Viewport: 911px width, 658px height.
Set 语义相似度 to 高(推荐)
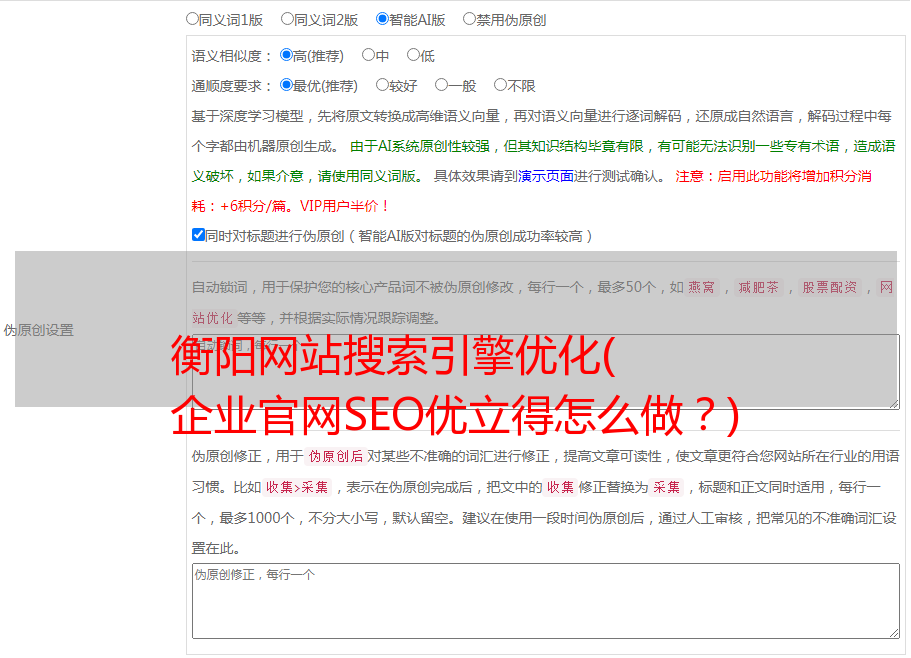(286, 55)
